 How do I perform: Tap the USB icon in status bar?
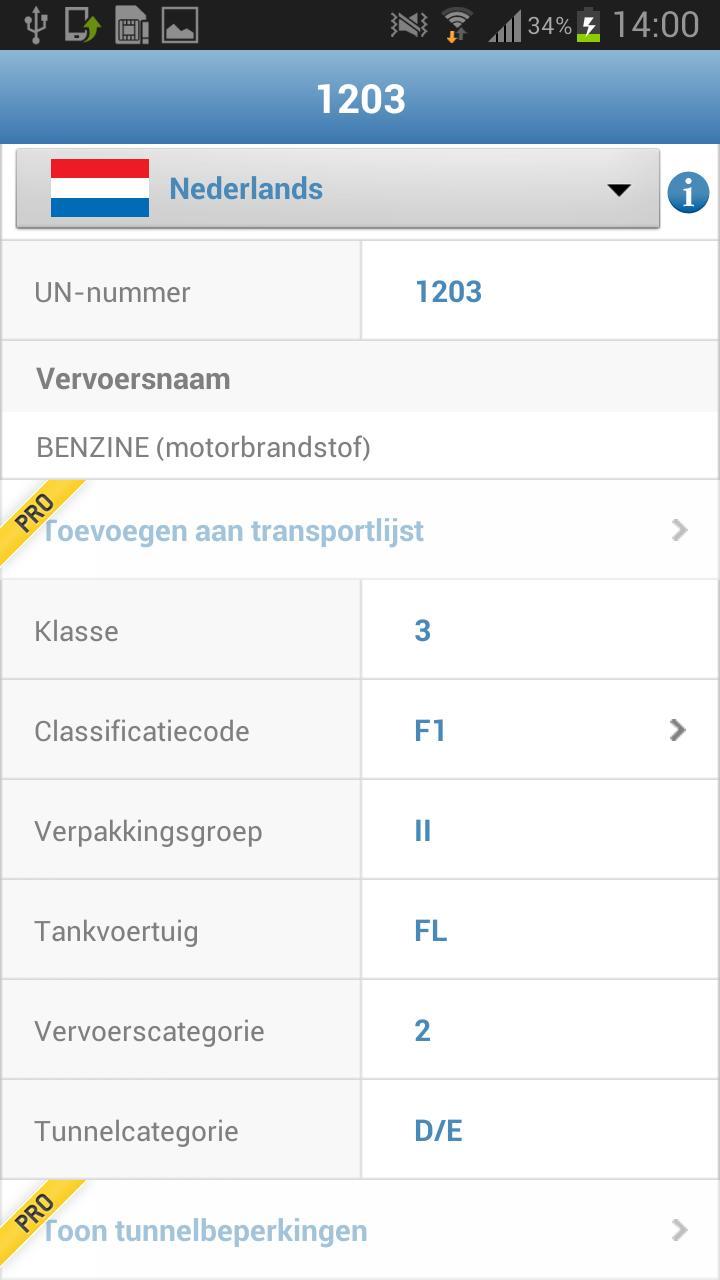point(36,25)
